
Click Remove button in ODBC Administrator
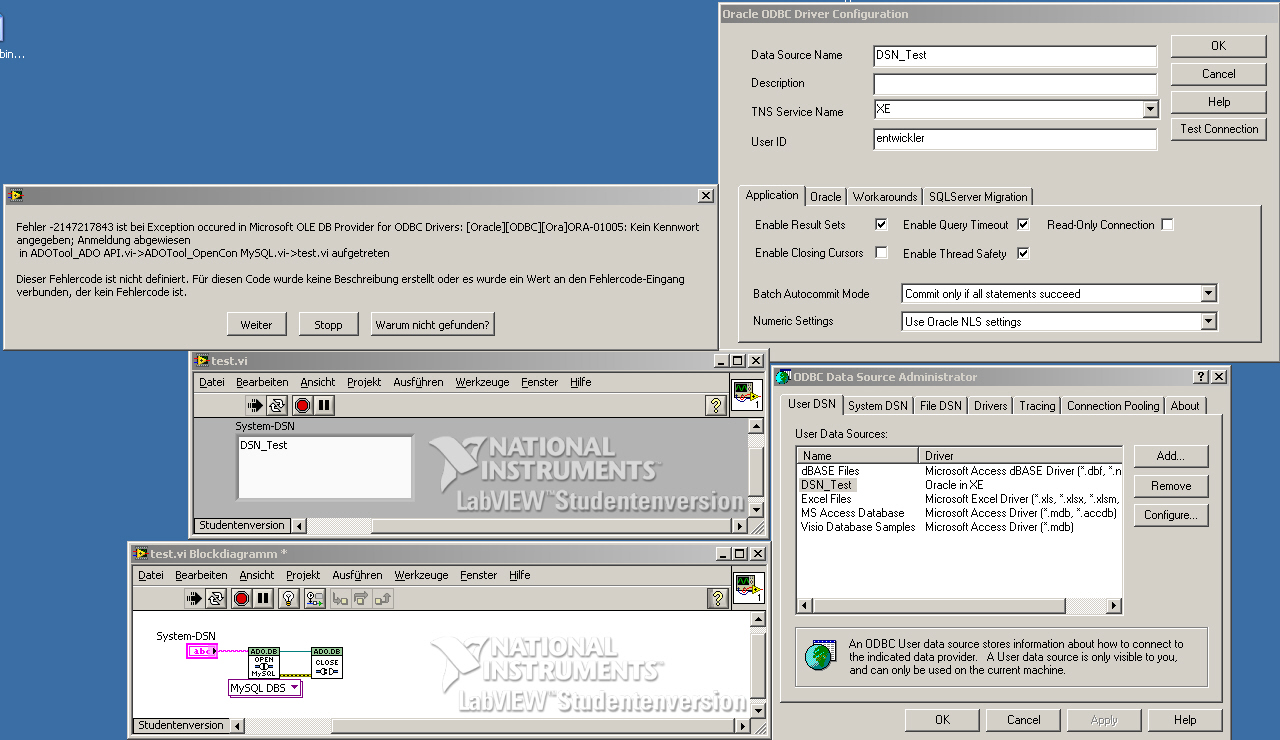point(1171,486)
